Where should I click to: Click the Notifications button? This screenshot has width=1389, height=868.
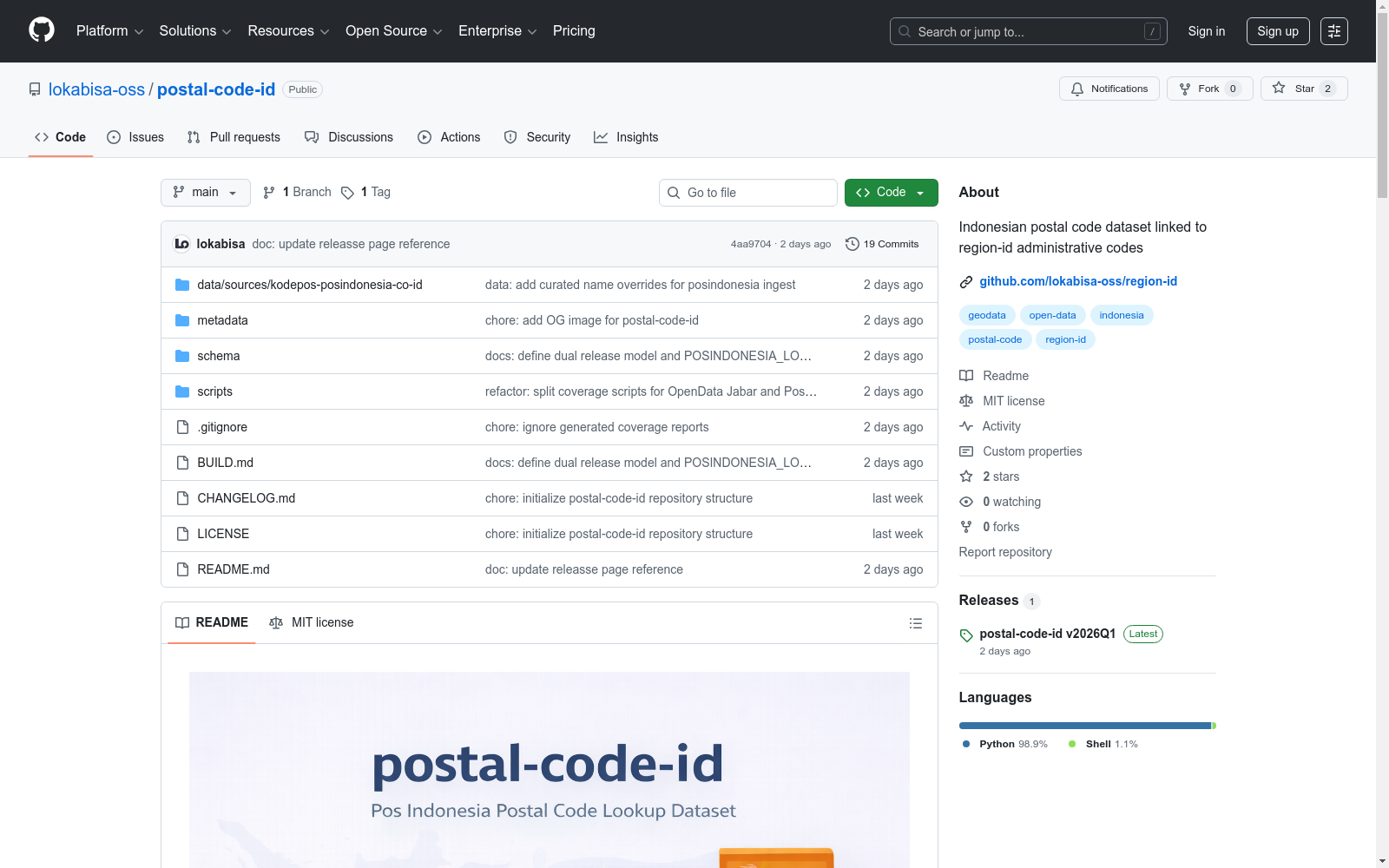click(x=1109, y=89)
